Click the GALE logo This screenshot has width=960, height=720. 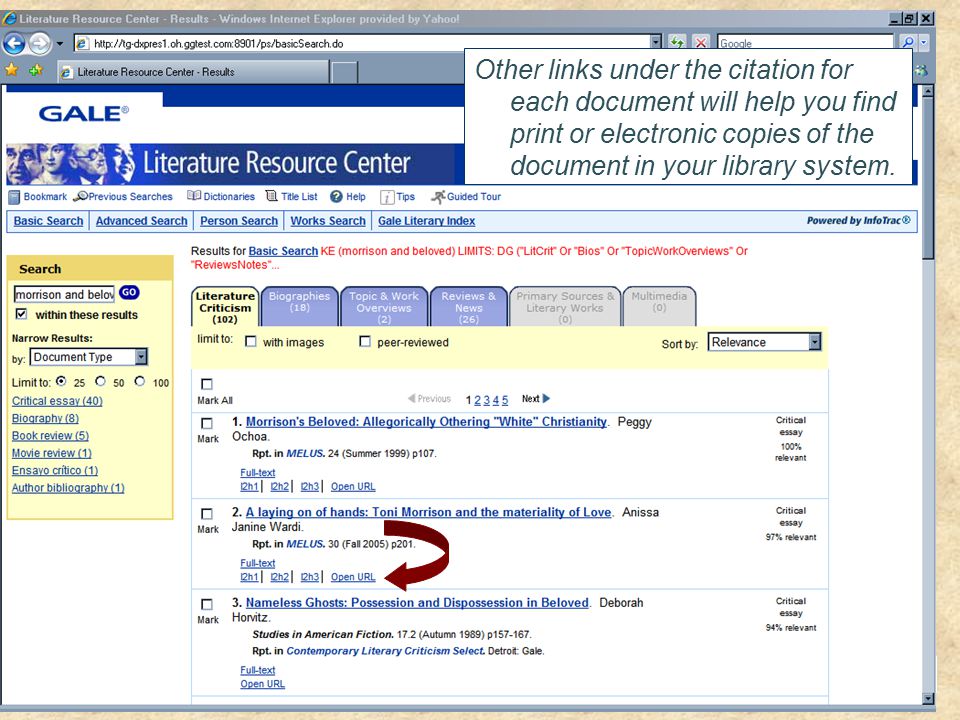point(83,113)
